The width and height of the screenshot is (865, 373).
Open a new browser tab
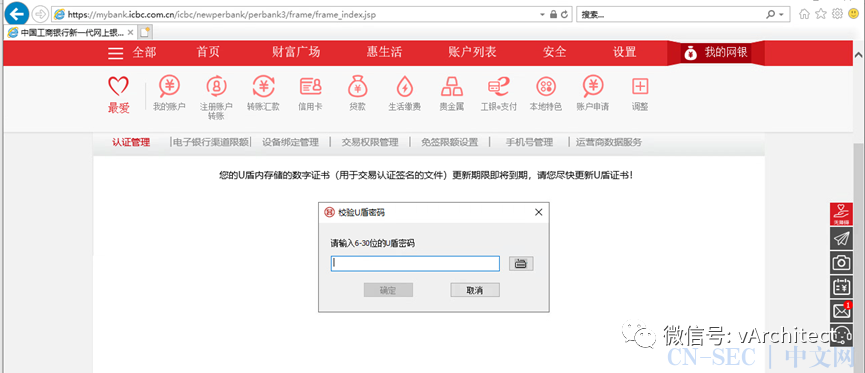pos(145,33)
